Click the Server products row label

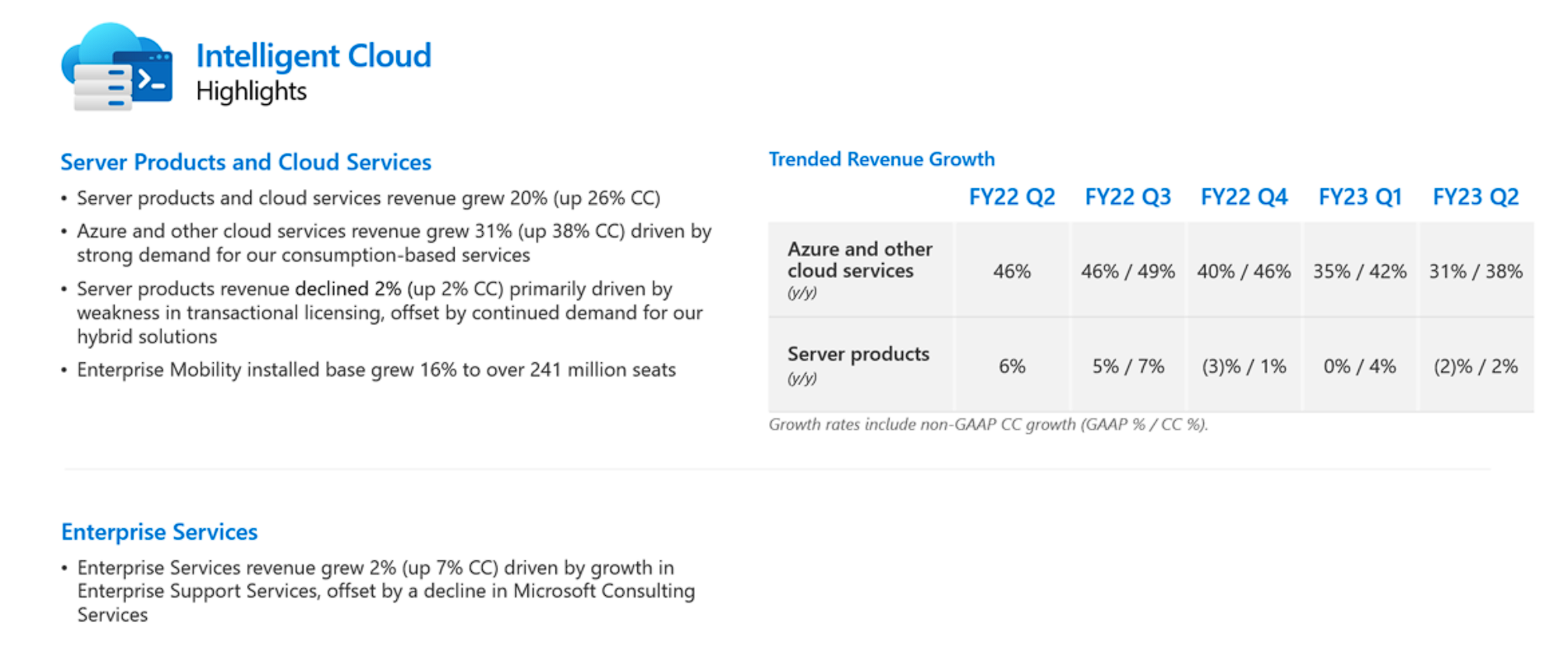(x=857, y=354)
